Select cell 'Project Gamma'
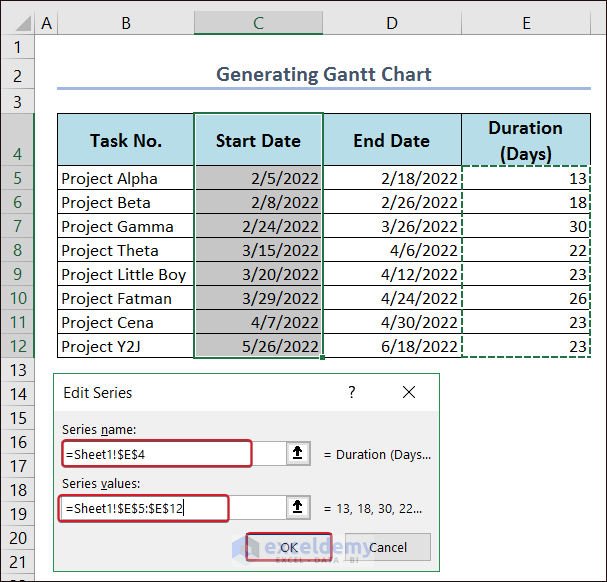The image size is (607, 582). [x=126, y=226]
